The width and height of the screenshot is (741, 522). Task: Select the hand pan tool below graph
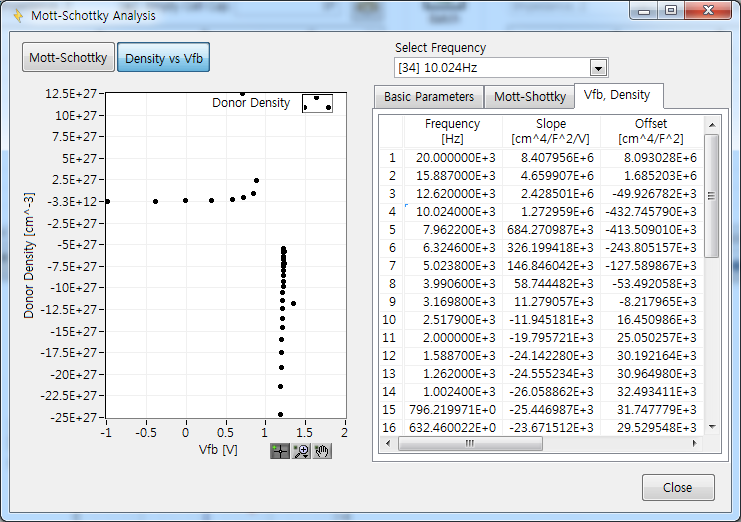[322, 452]
